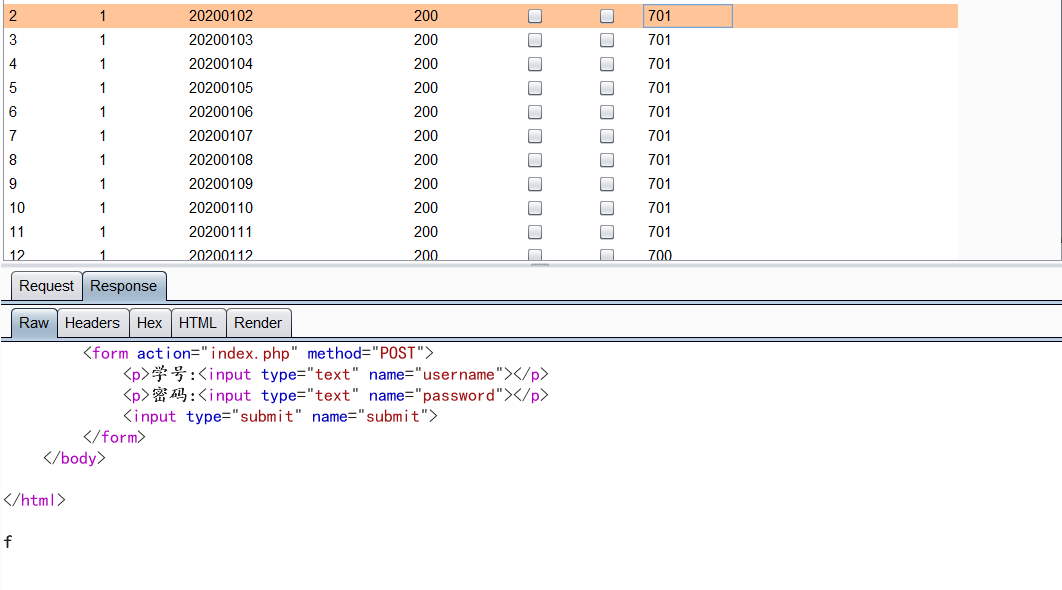Click the status 200 in the 20200106 row
This screenshot has width=1062, height=590.
pyautogui.click(x=426, y=112)
